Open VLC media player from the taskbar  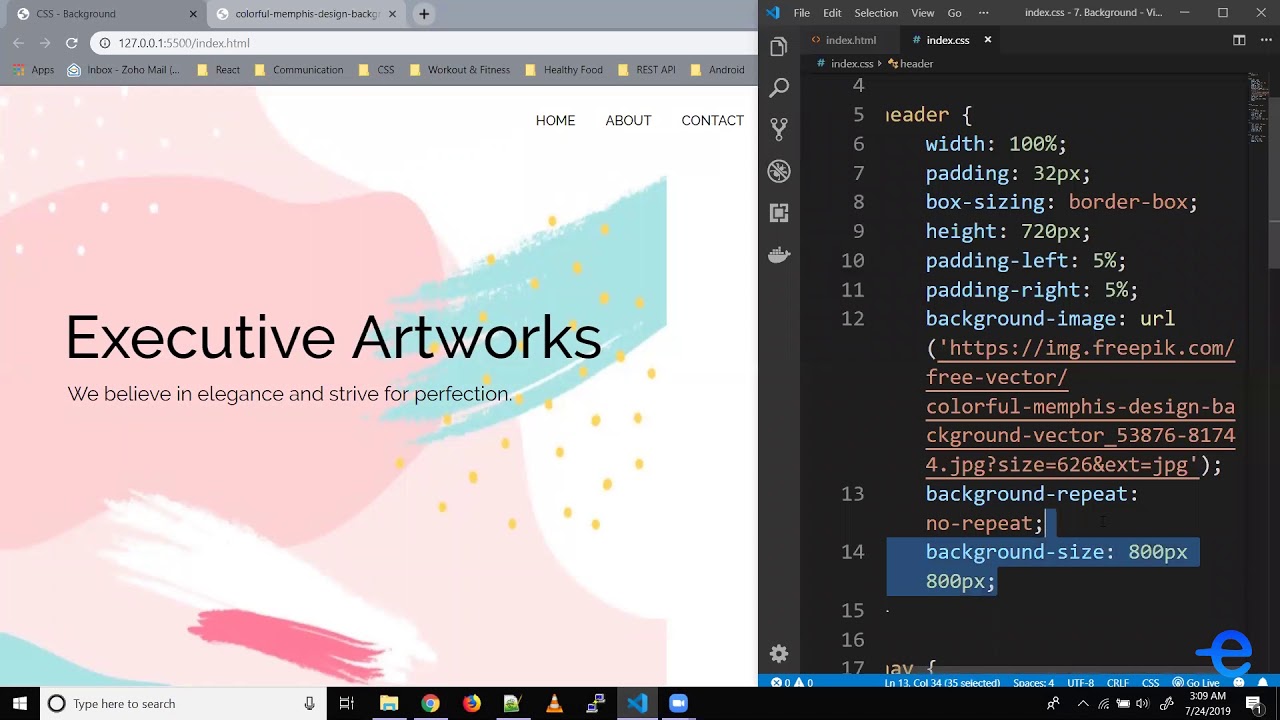point(554,704)
